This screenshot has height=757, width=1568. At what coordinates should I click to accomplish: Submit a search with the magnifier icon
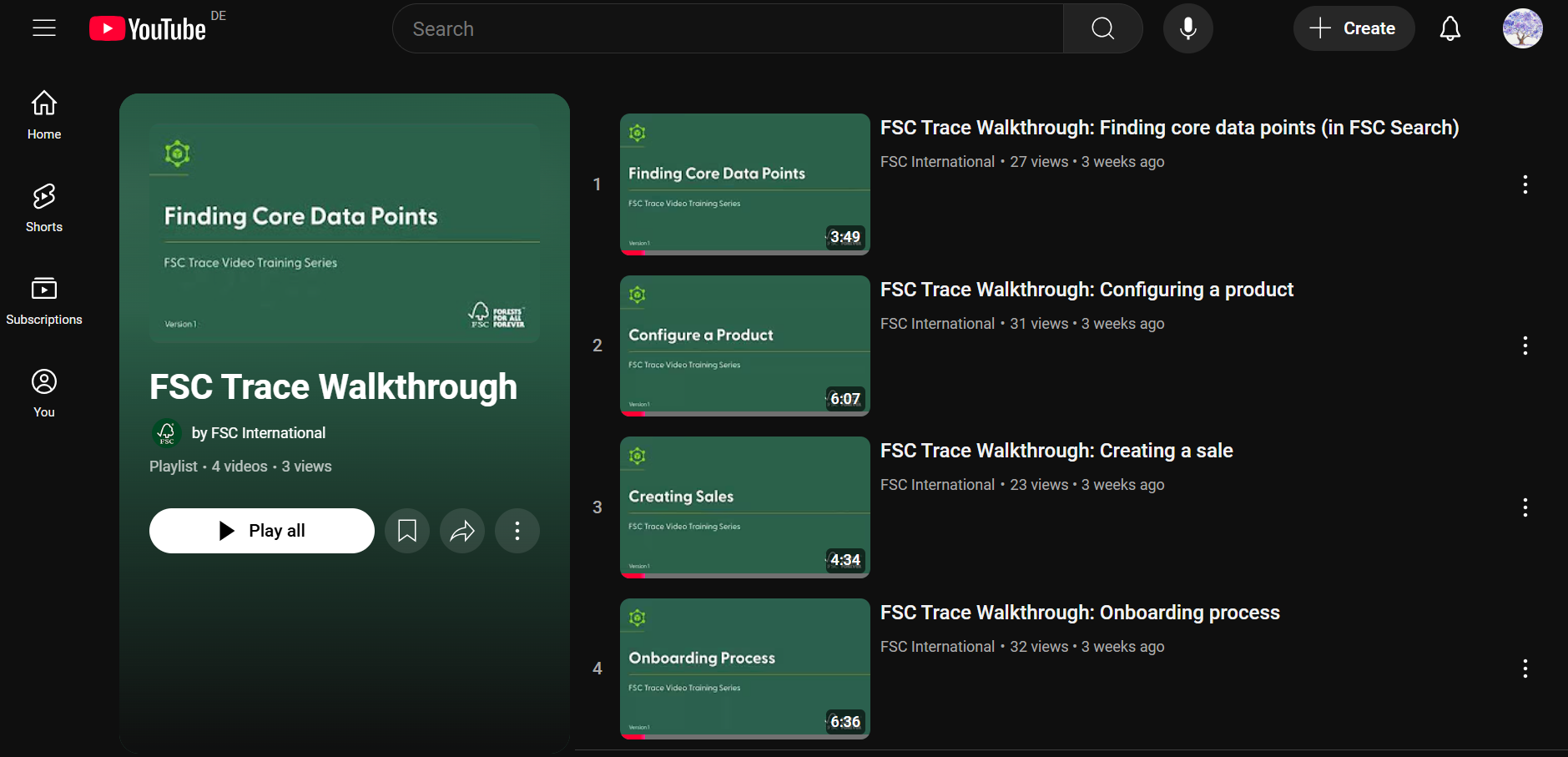pyautogui.click(x=1102, y=28)
